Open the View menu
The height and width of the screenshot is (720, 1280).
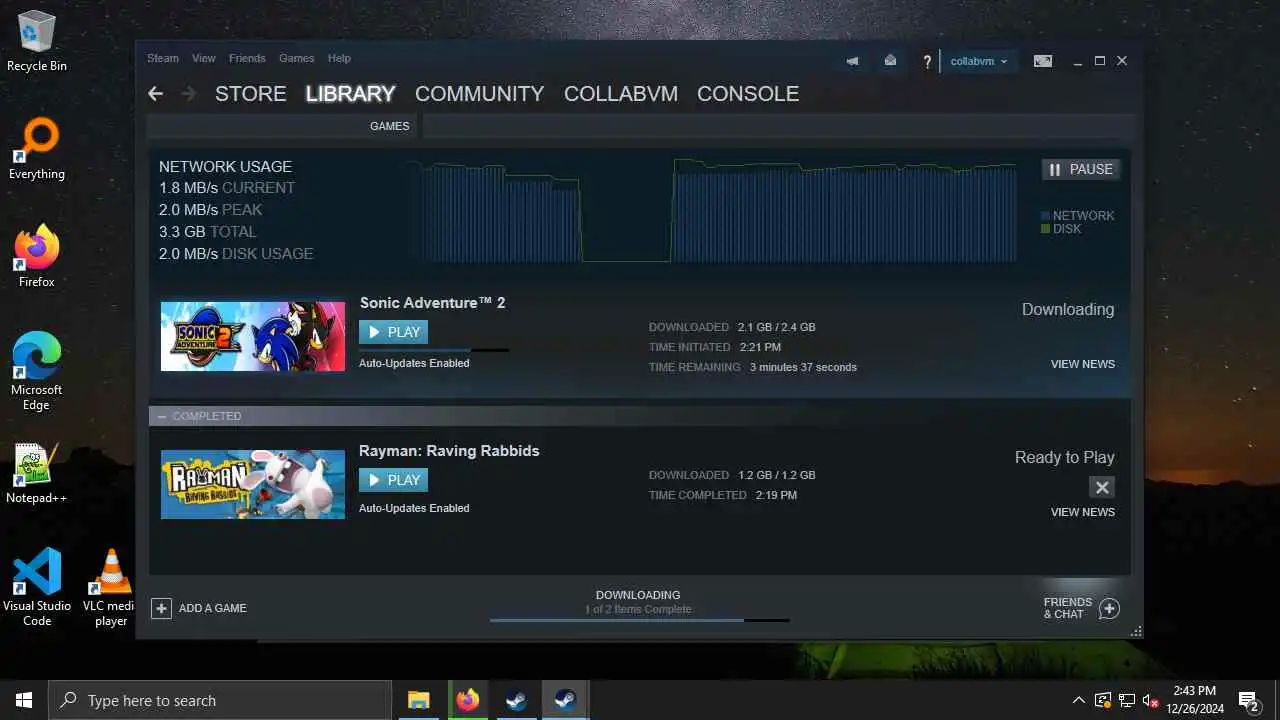click(x=204, y=58)
